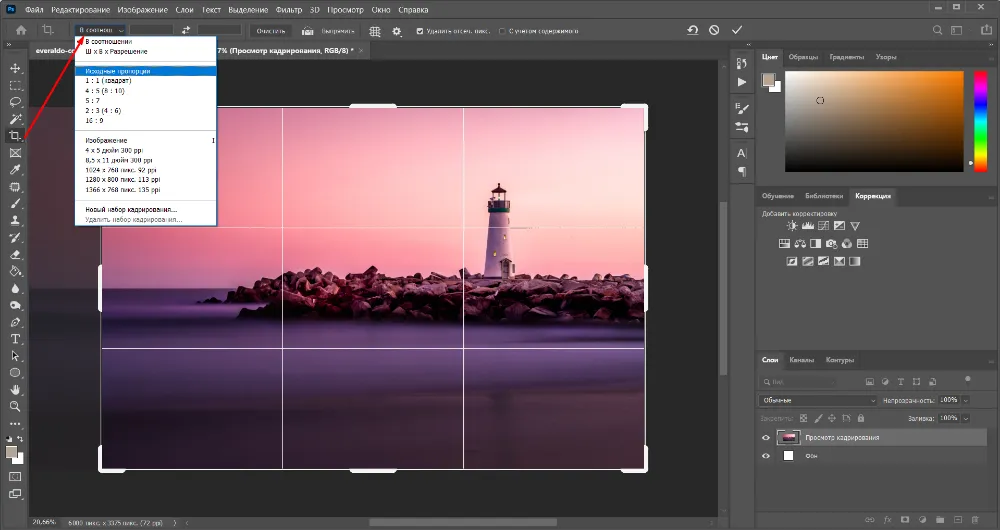Pick the Eyedropper tool
This screenshot has height=530, width=1000.
click(x=15, y=170)
